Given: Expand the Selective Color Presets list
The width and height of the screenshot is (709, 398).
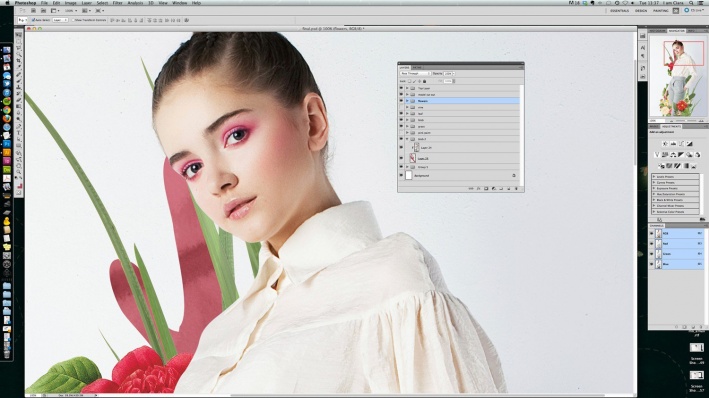Looking at the screenshot, I should [x=654, y=212].
